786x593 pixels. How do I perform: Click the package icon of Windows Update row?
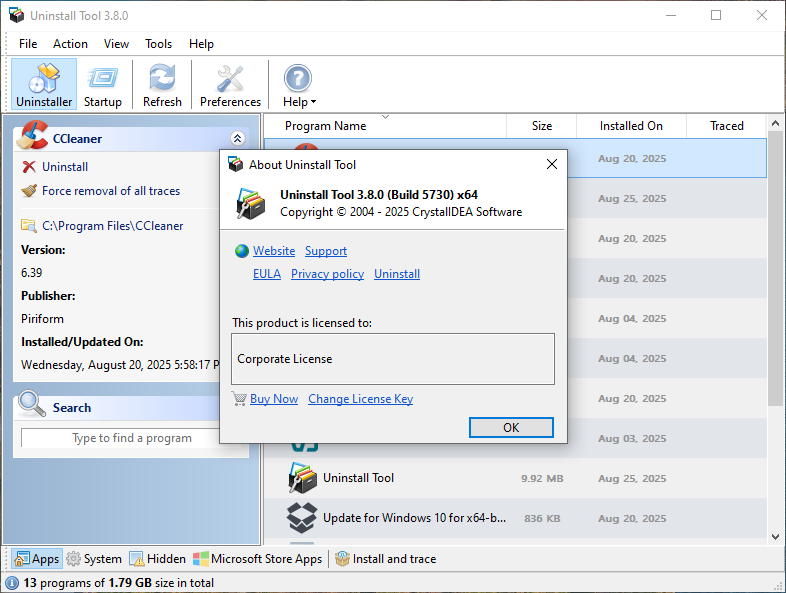[x=302, y=518]
